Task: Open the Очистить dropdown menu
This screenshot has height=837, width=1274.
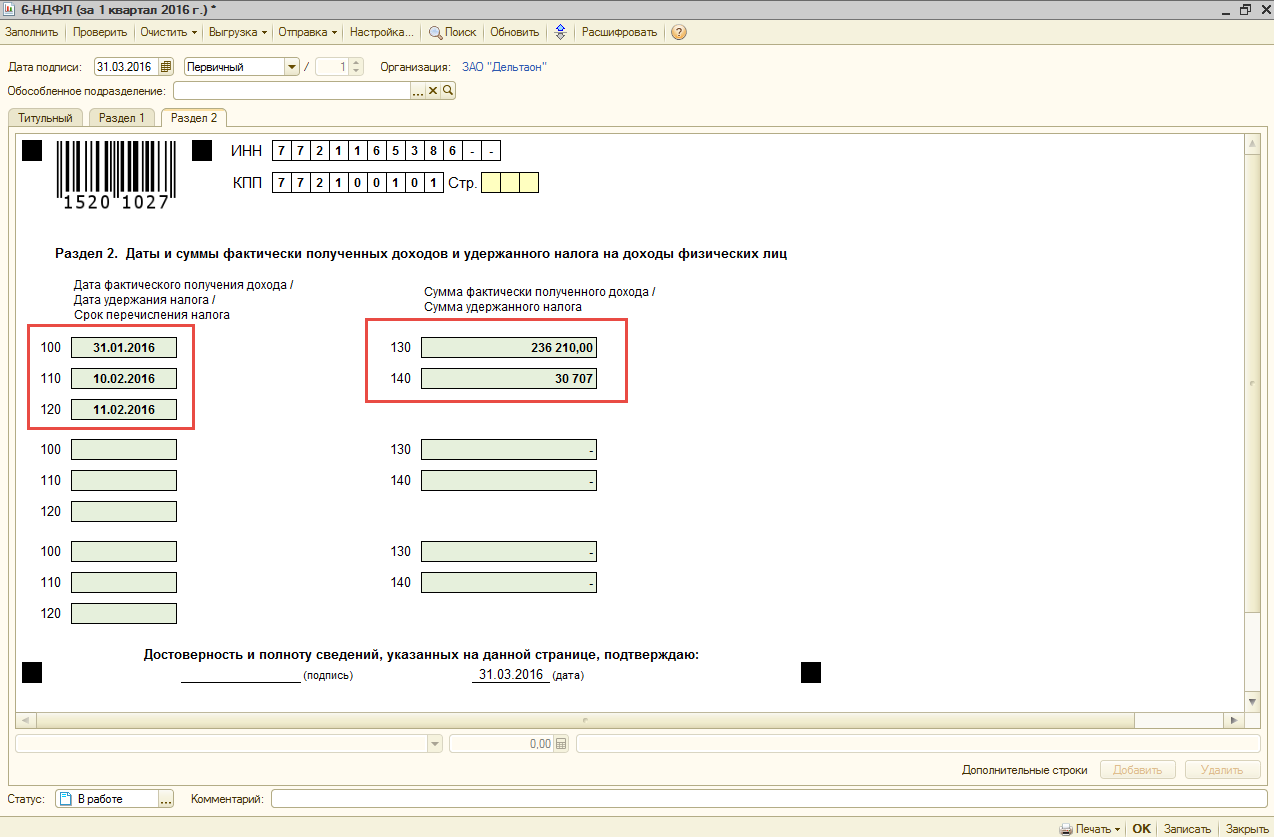Action: (x=168, y=32)
